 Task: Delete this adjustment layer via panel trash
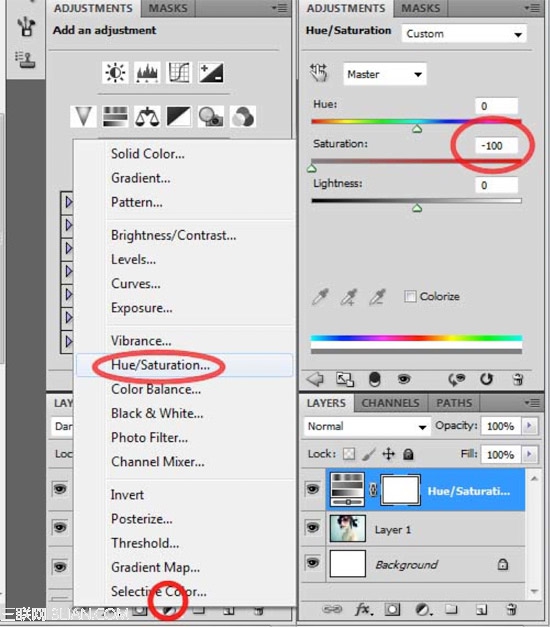pyautogui.click(x=518, y=379)
